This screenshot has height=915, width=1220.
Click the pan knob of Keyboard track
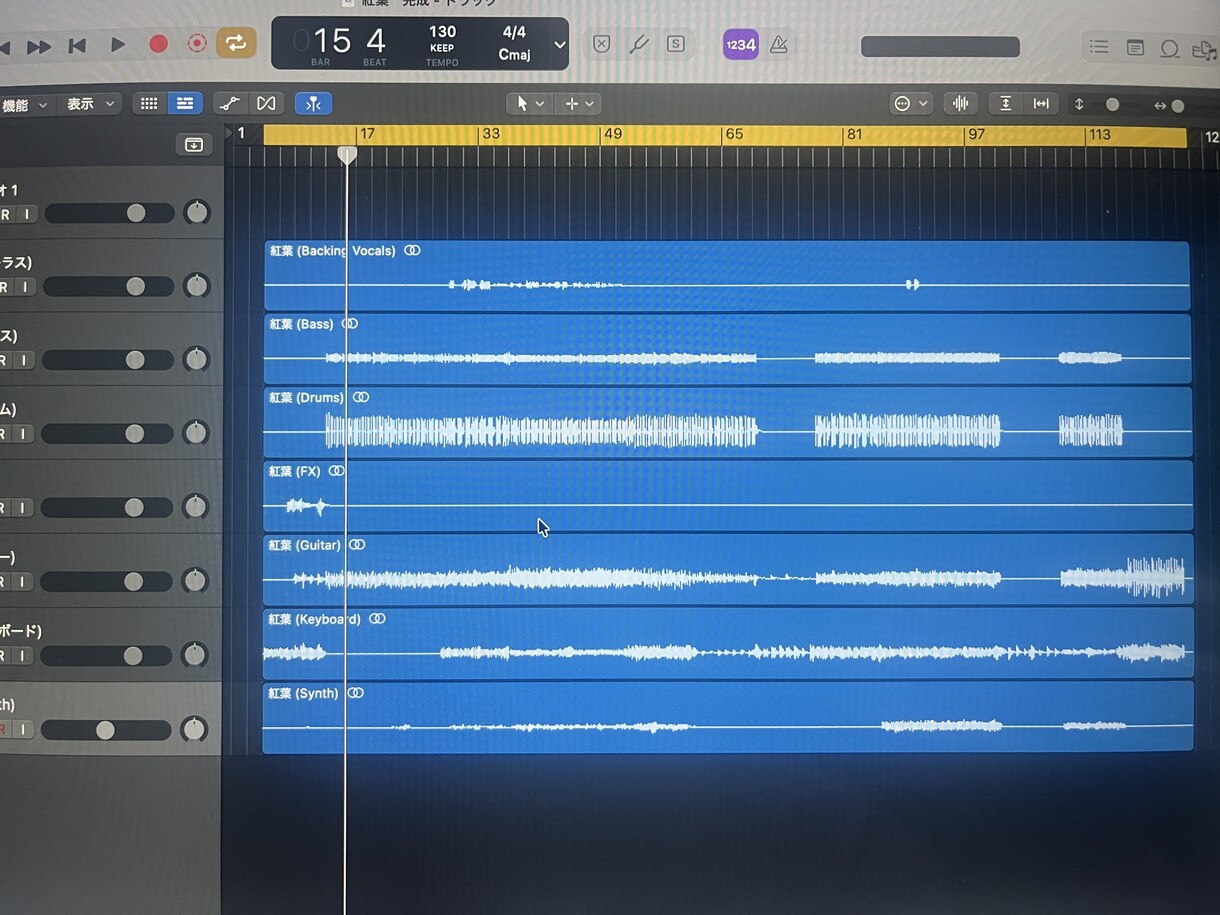pos(195,655)
